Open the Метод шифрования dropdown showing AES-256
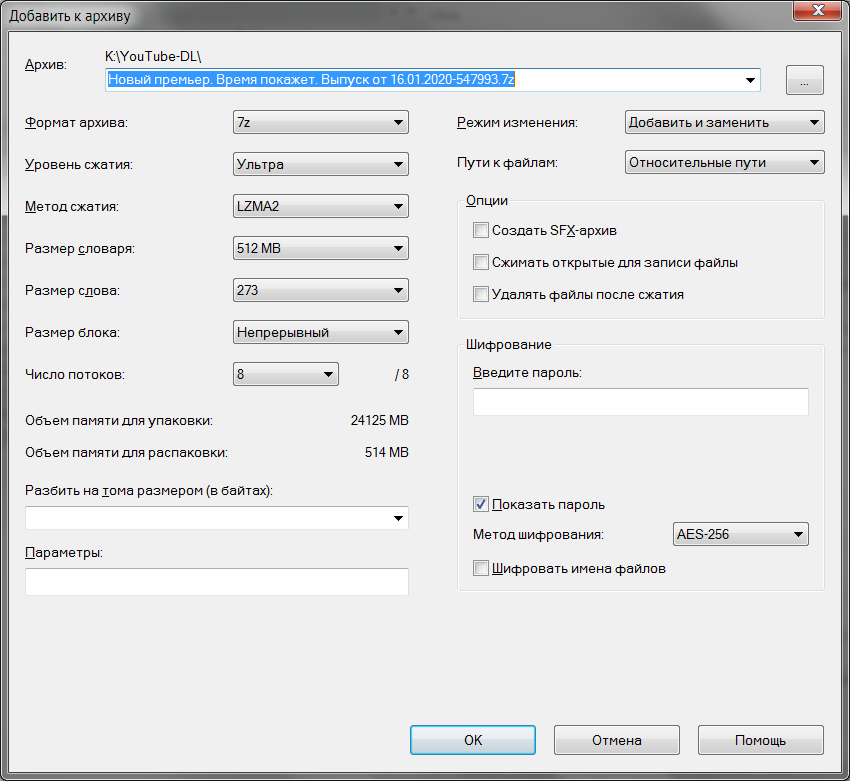 point(740,534)
